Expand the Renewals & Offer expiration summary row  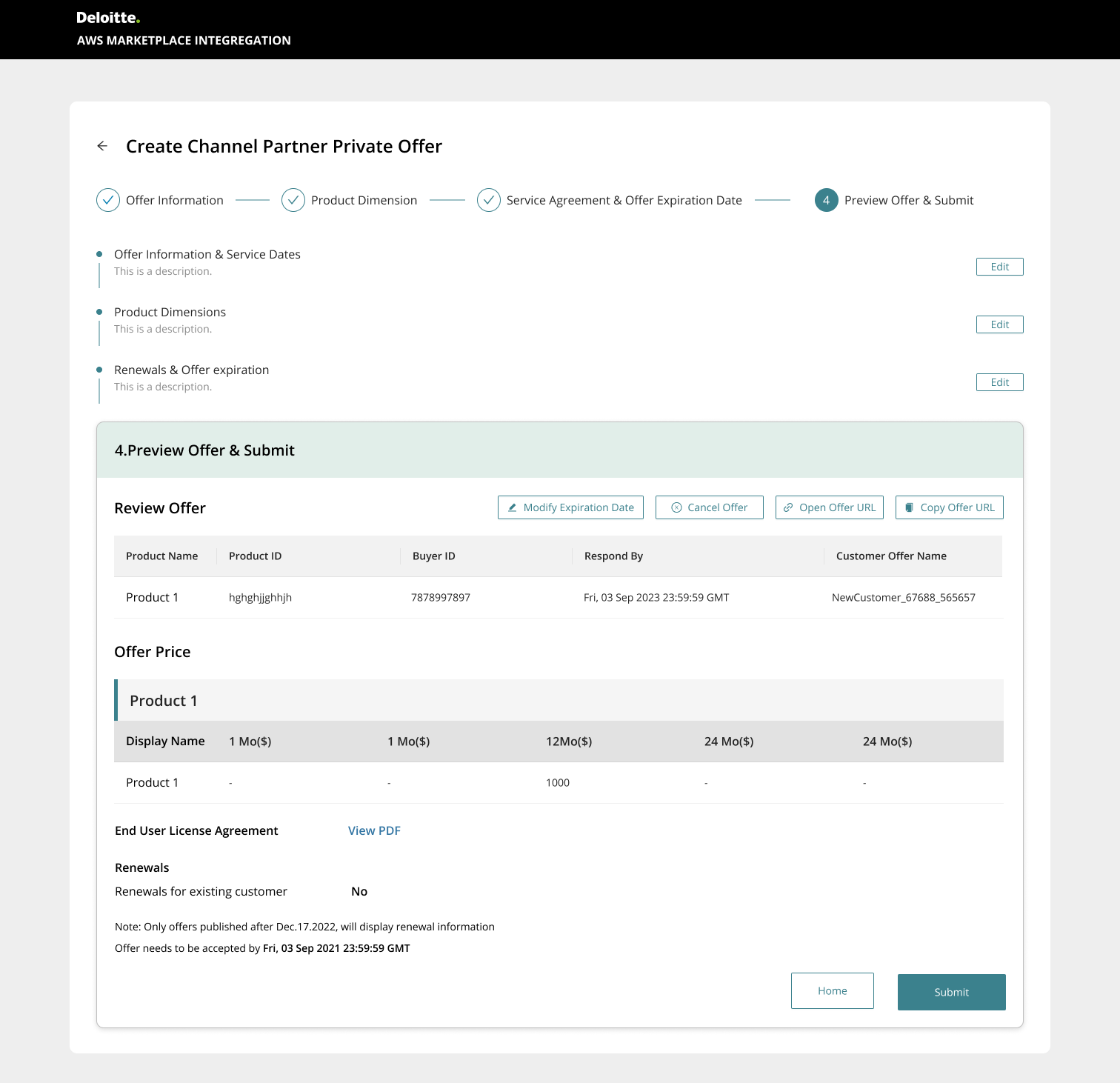point(191,370)
